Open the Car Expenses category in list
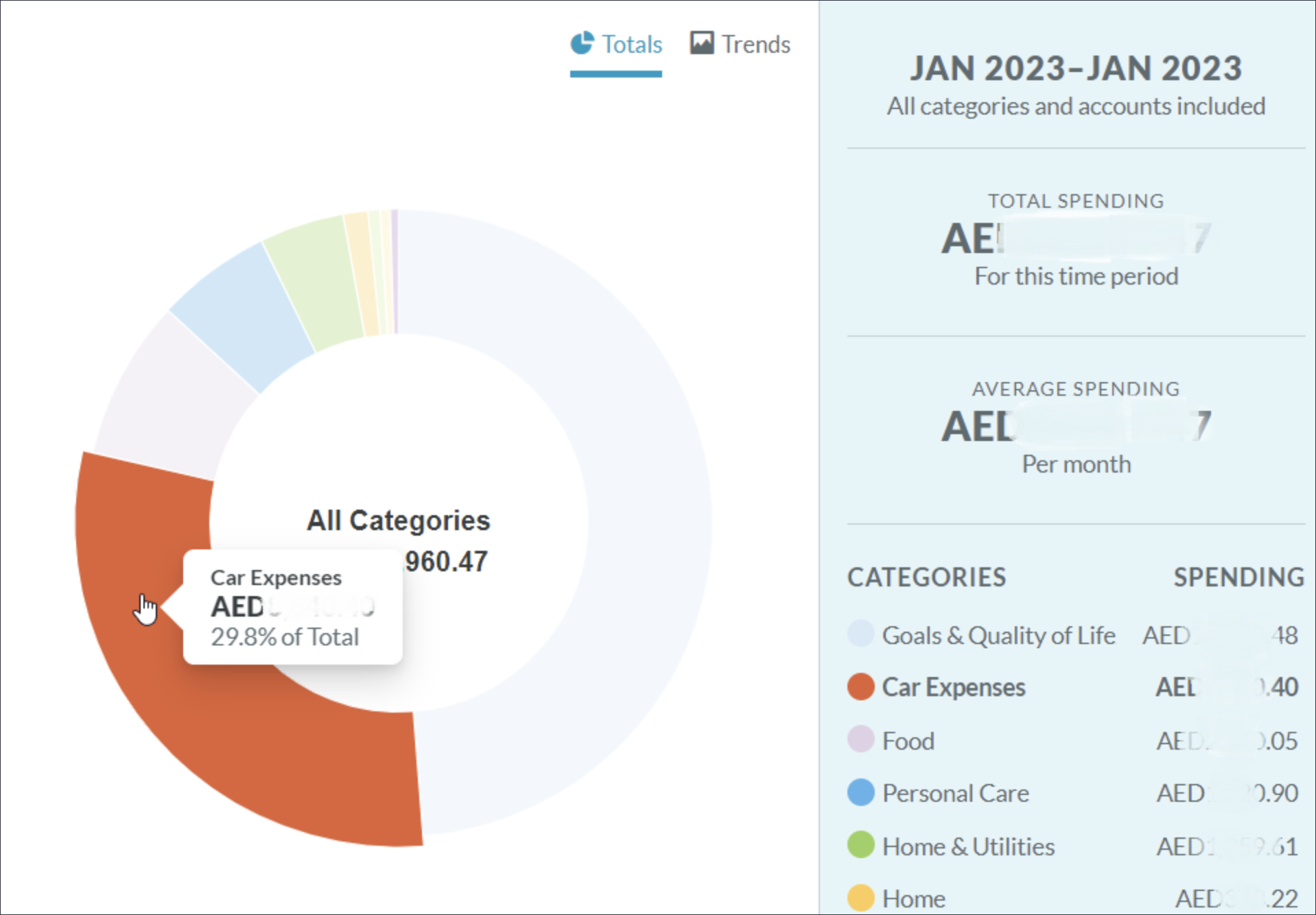The height and width of the screenshot is (915, 1316). (953, 687)
